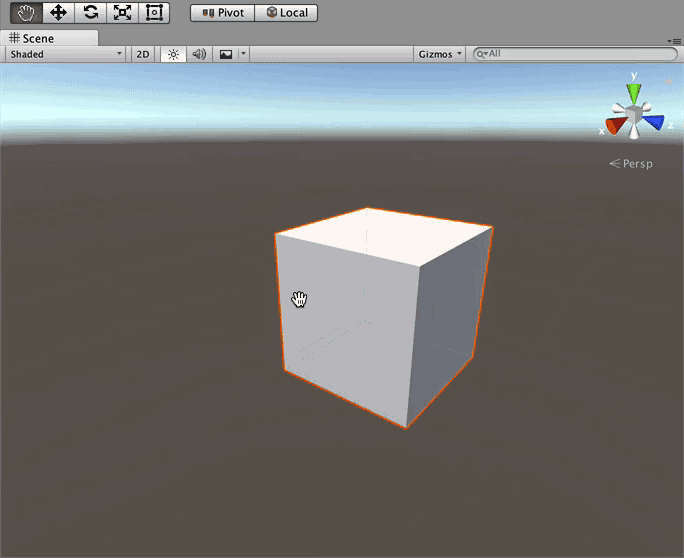Open scene effects dropdown arrow
Image resolution: width=684 pixels, height=558 pixels.
point(243,54)
